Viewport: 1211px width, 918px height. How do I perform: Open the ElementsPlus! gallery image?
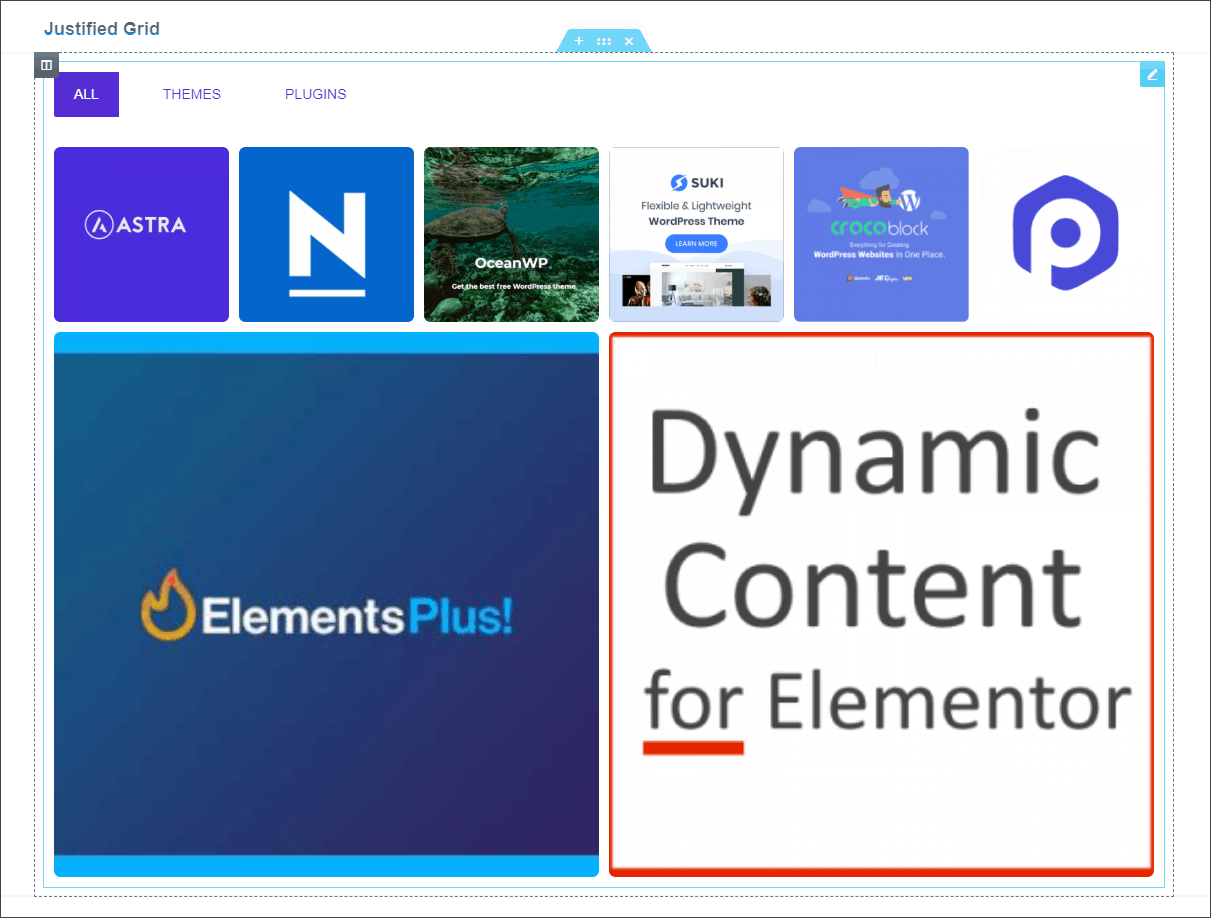[x=326, y=604]
